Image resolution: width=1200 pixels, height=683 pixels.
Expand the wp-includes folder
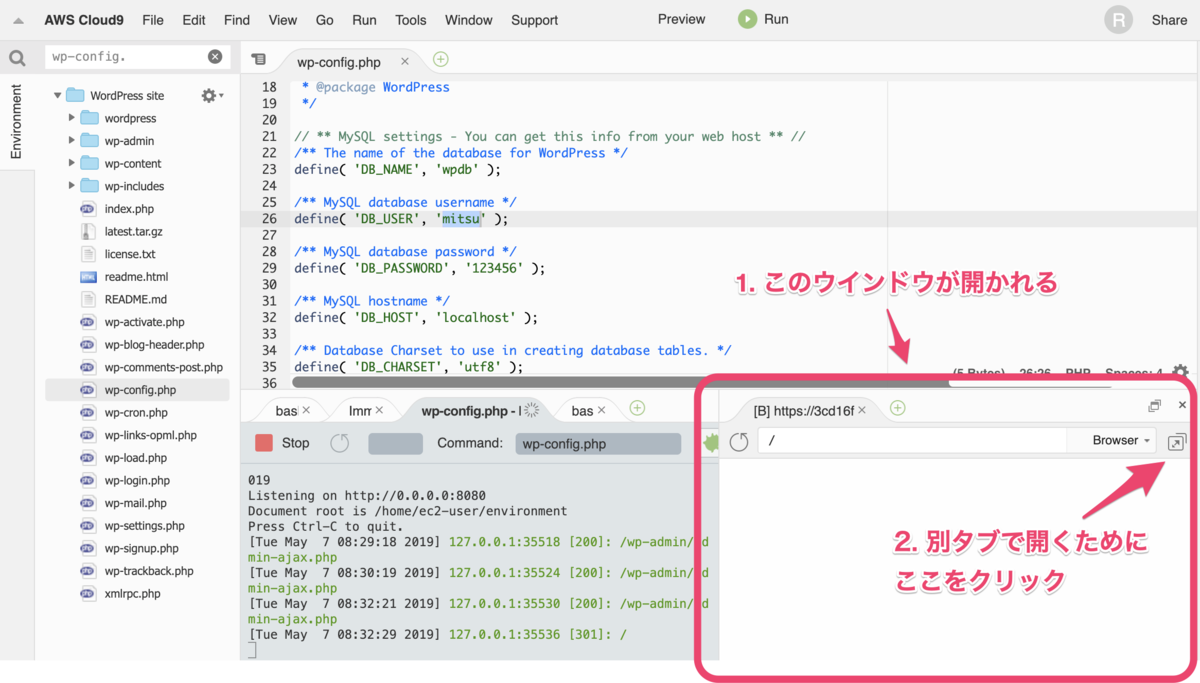click(72, 186)
